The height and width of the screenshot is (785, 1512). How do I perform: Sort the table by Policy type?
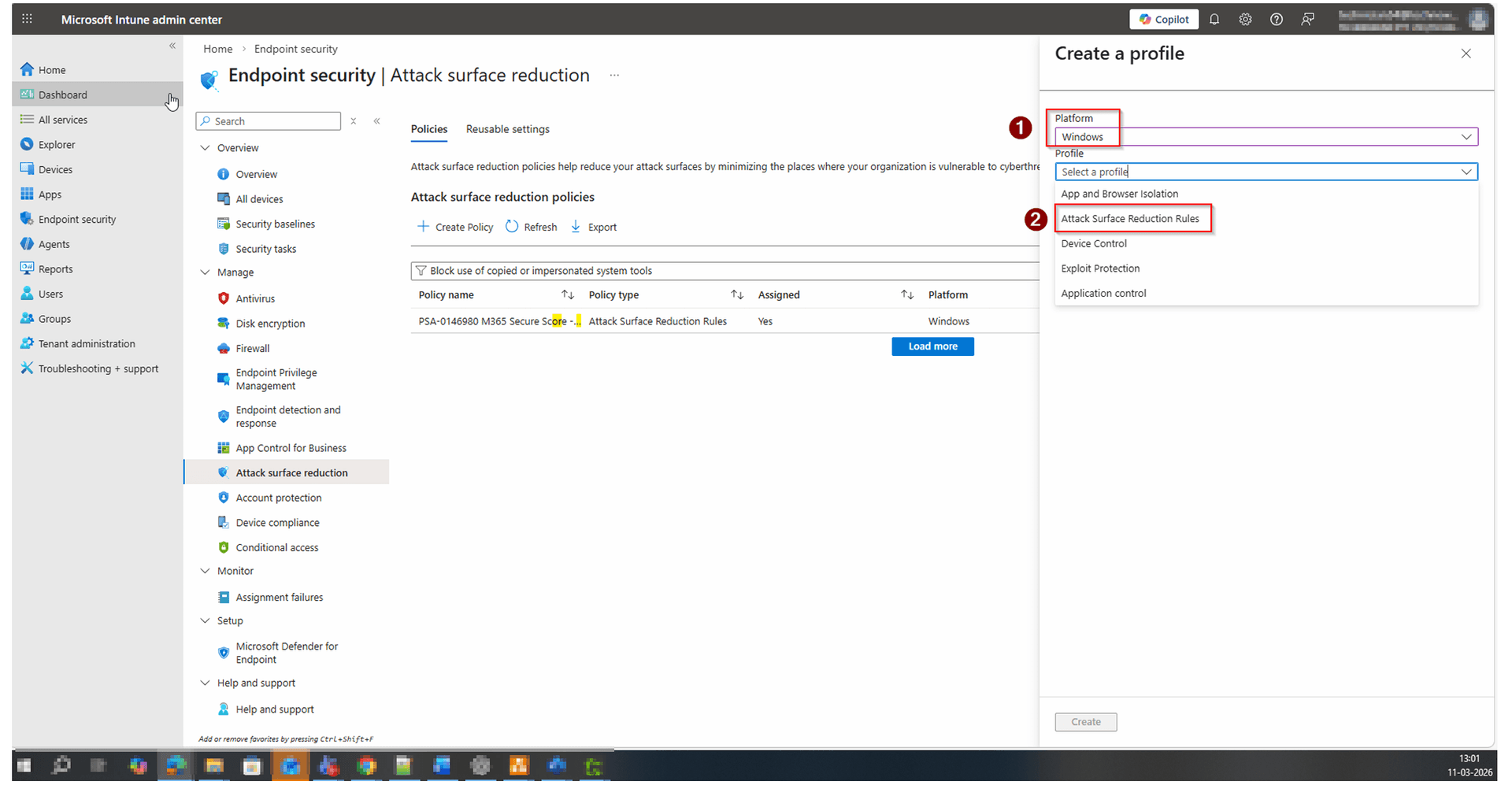[737, 294]
